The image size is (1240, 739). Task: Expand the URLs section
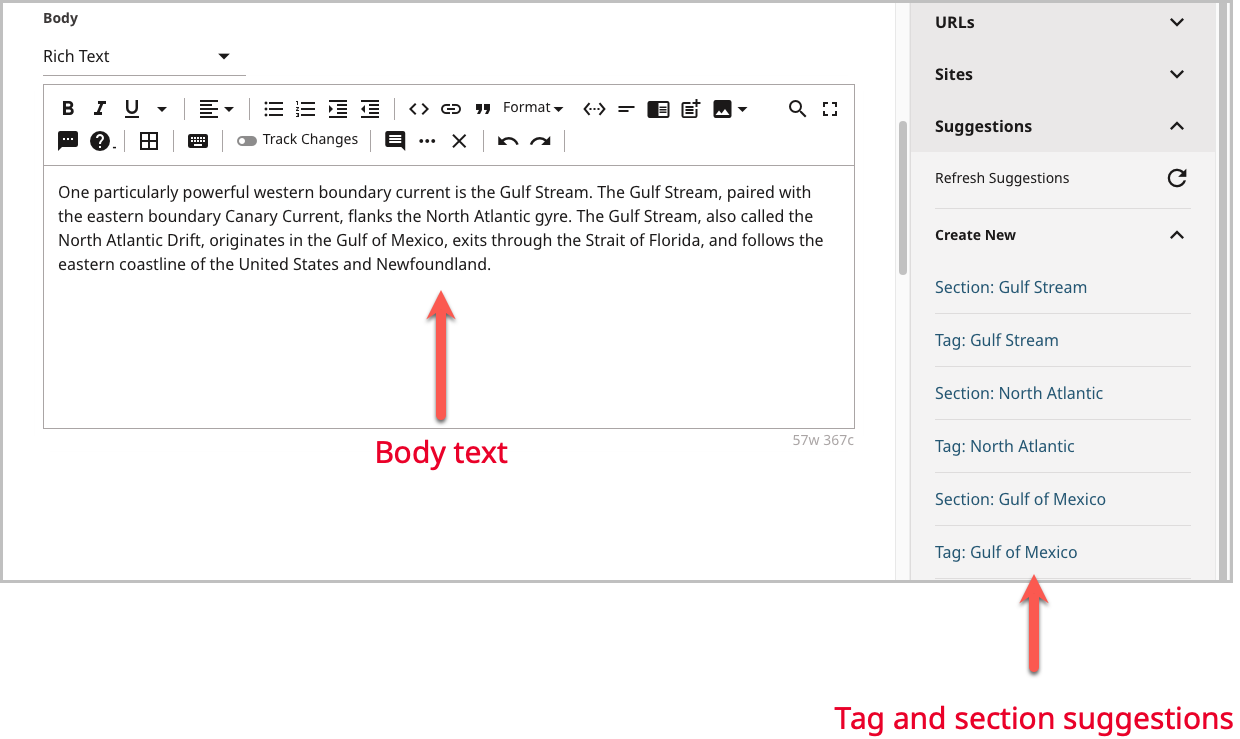pos(1177,22)
